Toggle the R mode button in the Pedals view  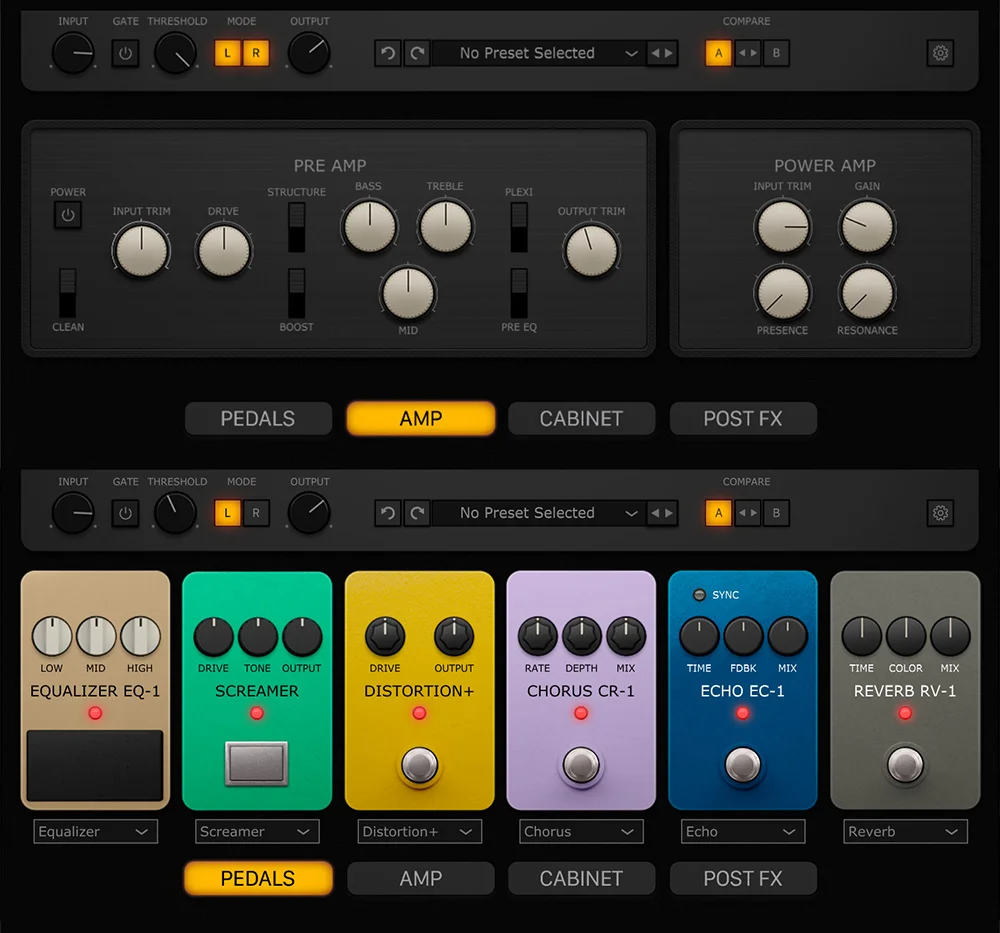pyautogui.click(x=256, y=513)
